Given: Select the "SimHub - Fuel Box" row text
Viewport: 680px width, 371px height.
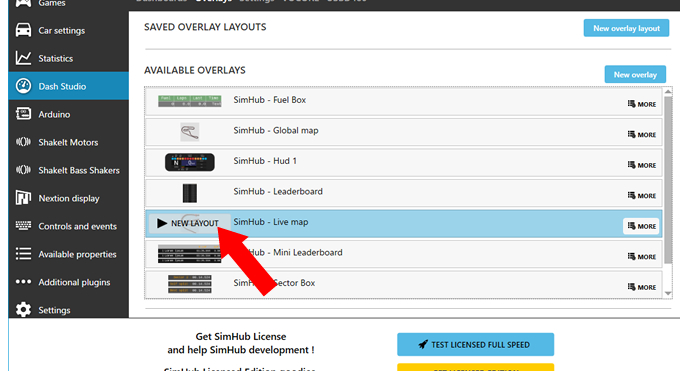Looking at the screenshot, I should [x=269, y=100].
